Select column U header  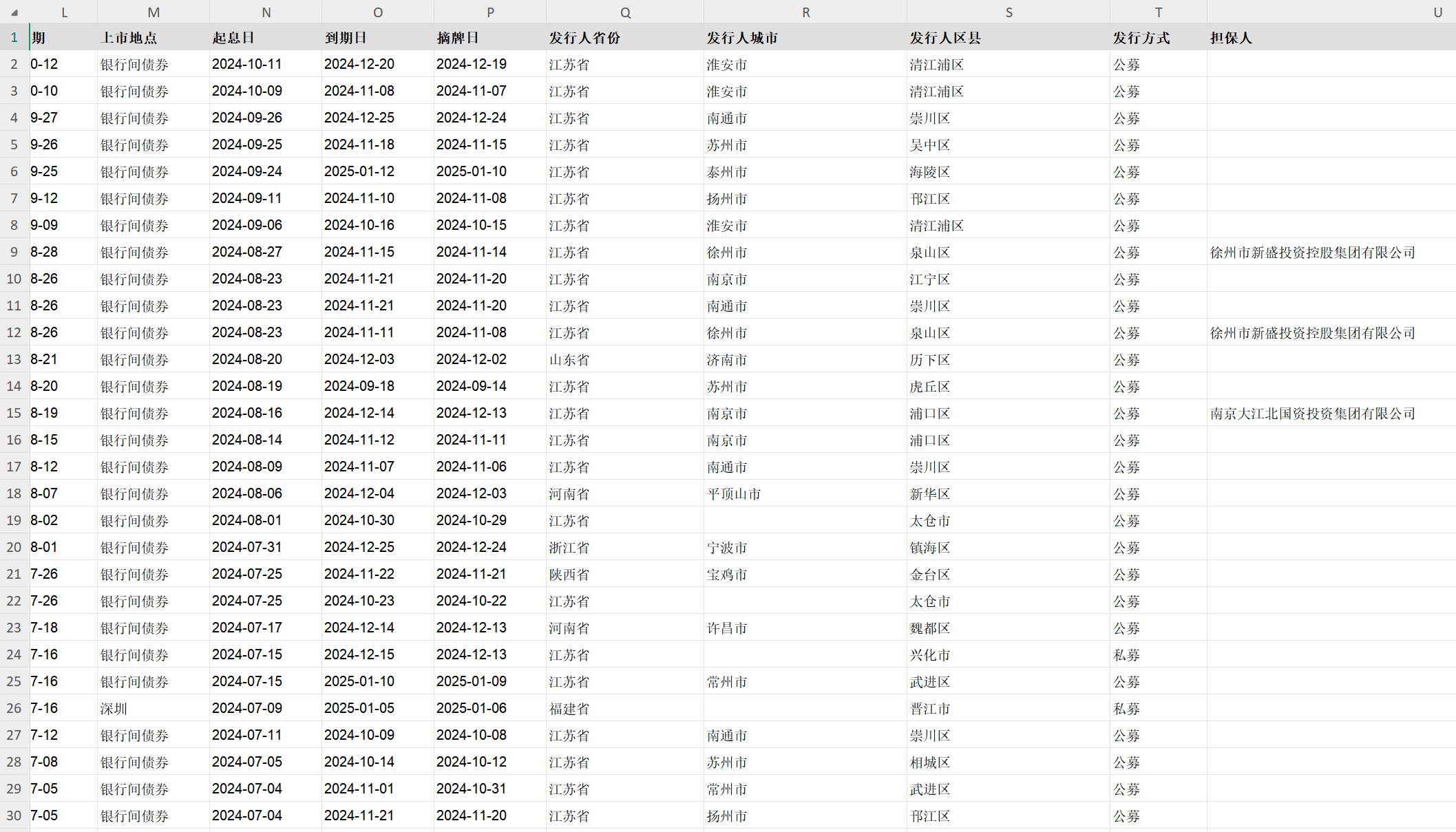coord(1437,12)
